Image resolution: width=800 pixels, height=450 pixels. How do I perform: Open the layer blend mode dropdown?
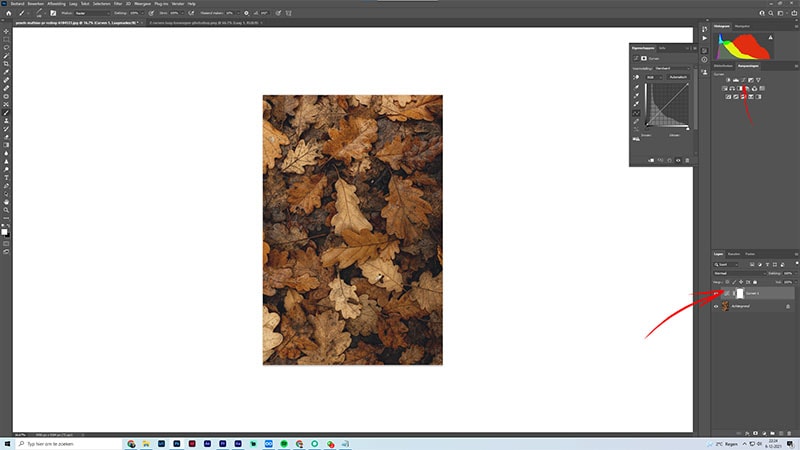point(739,273)
